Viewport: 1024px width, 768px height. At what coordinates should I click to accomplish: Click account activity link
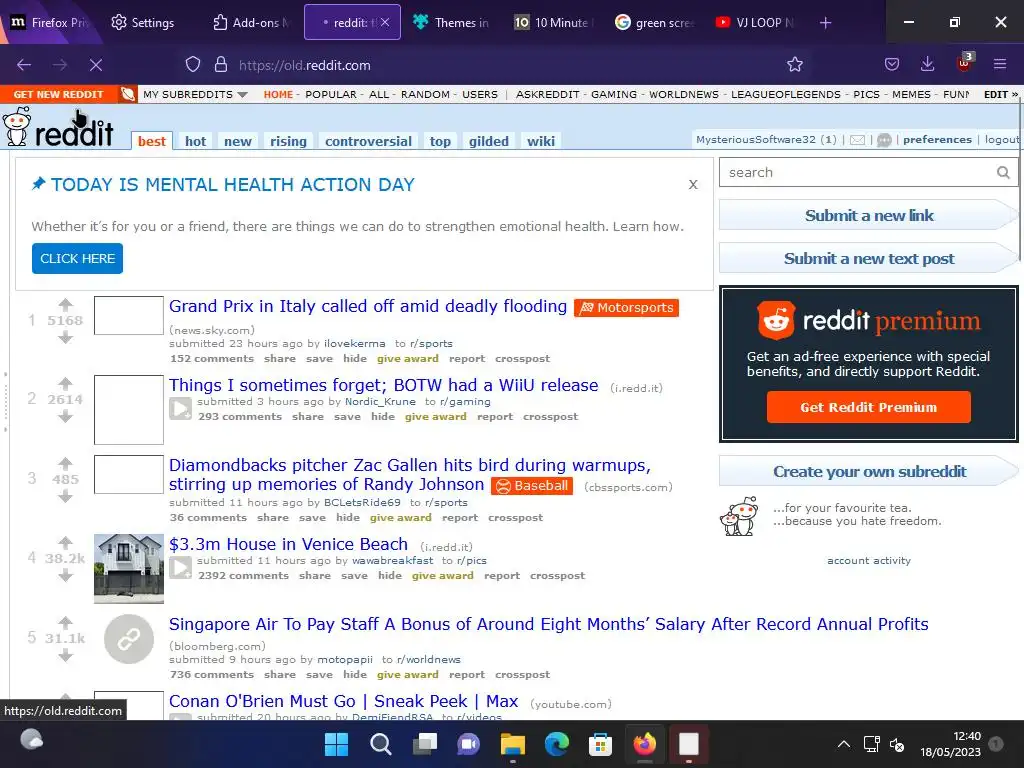[x=869, y=560]
